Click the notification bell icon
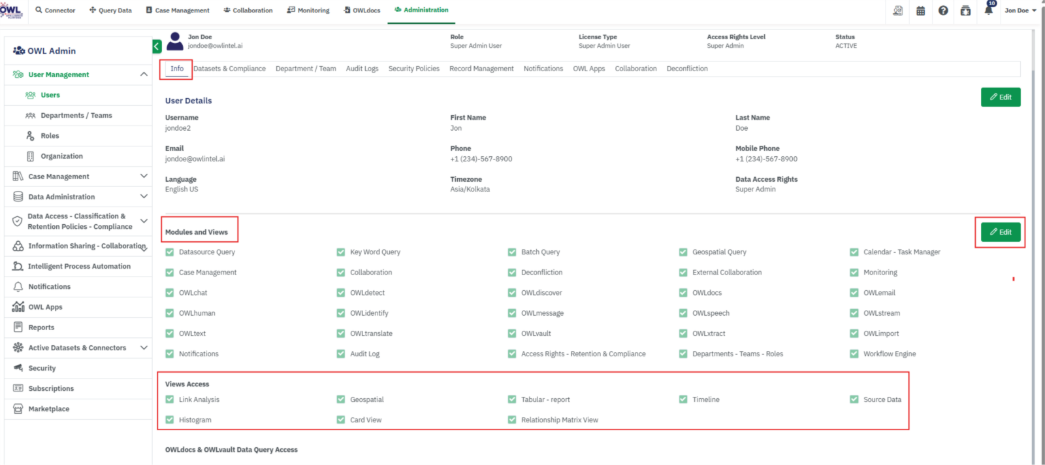The image size is (1045, 465). [988, 10]
